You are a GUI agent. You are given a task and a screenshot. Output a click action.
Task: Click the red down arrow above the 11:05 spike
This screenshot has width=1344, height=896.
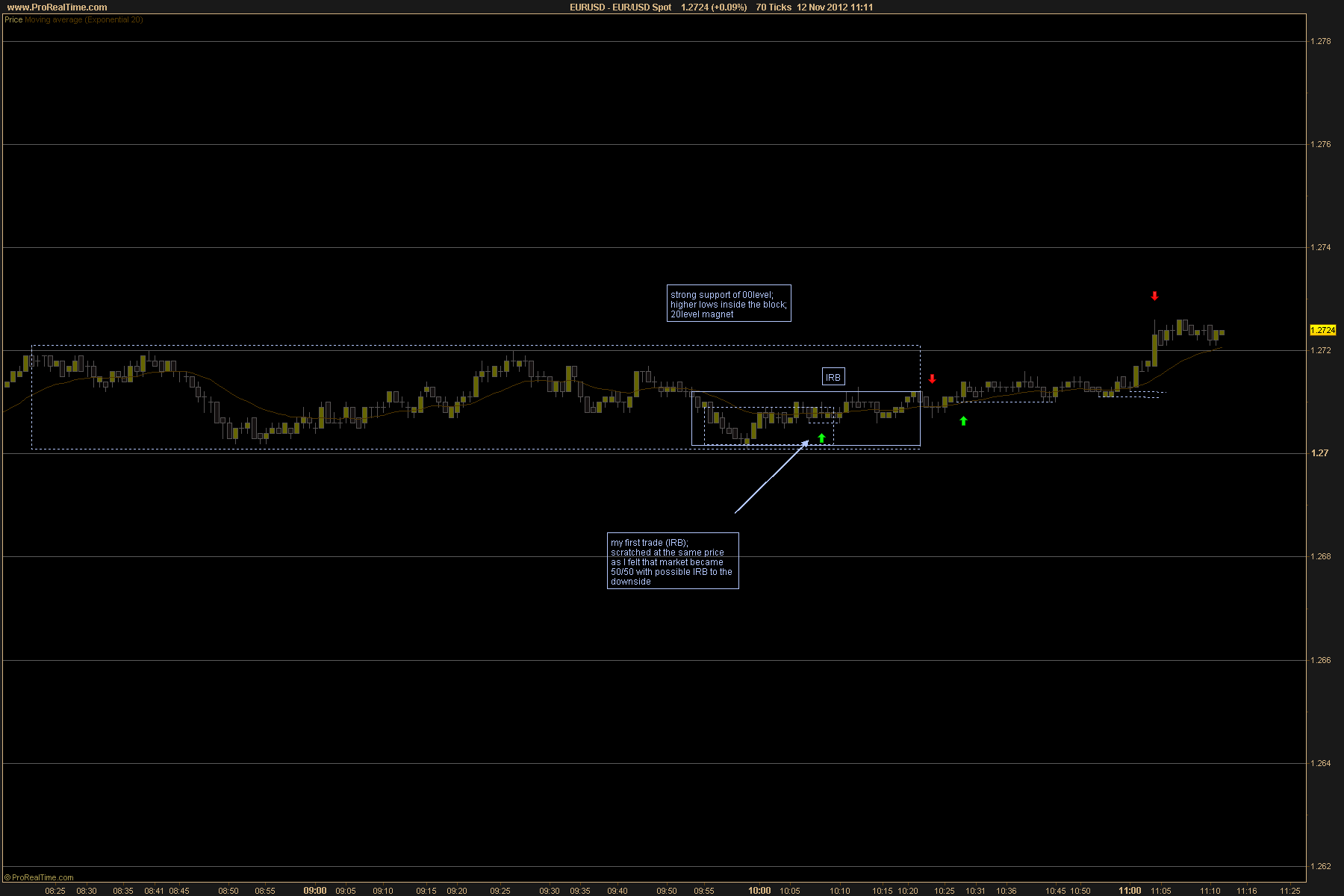1154,296
